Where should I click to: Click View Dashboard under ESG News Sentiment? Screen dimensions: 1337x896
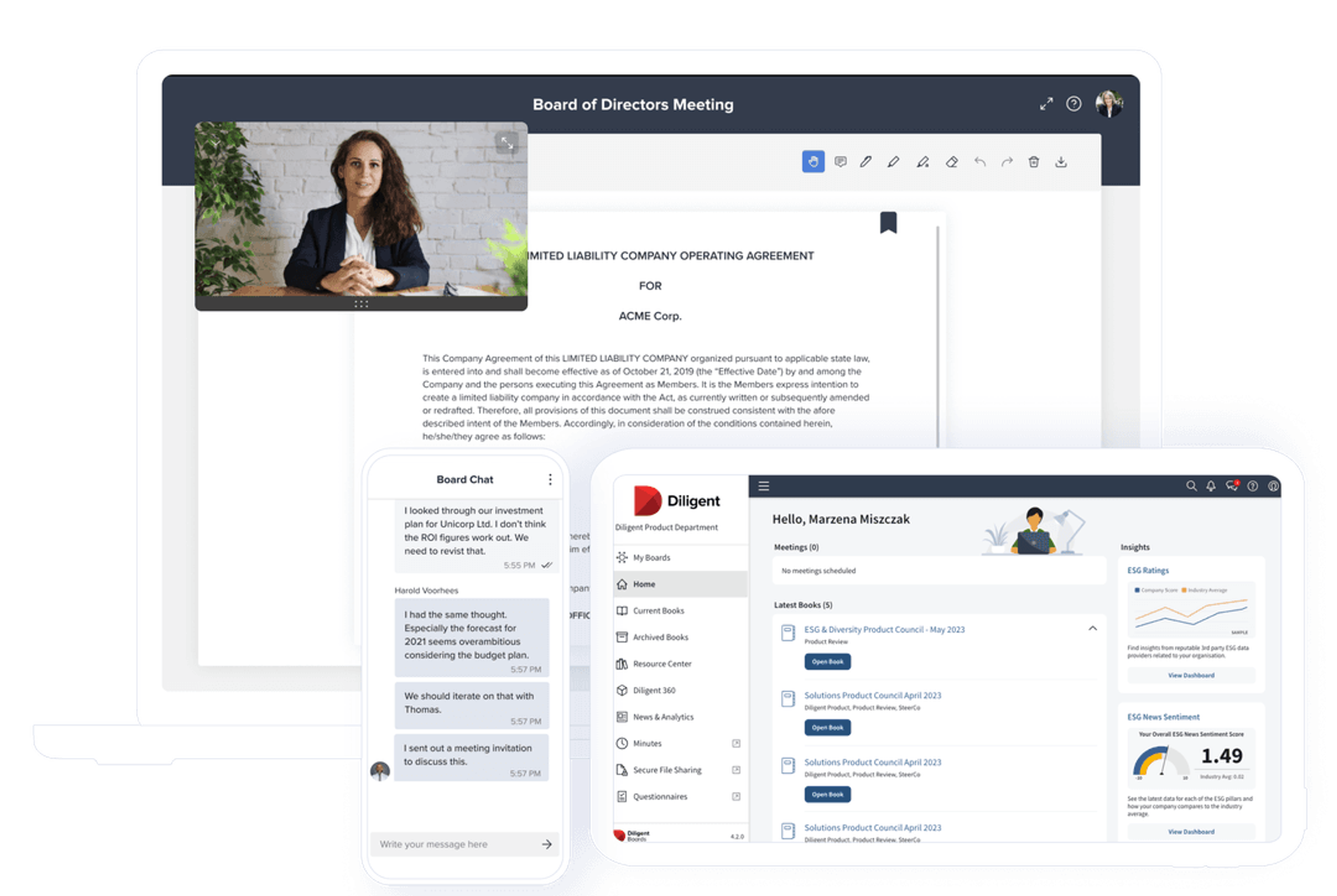[x=1191, y=832]
